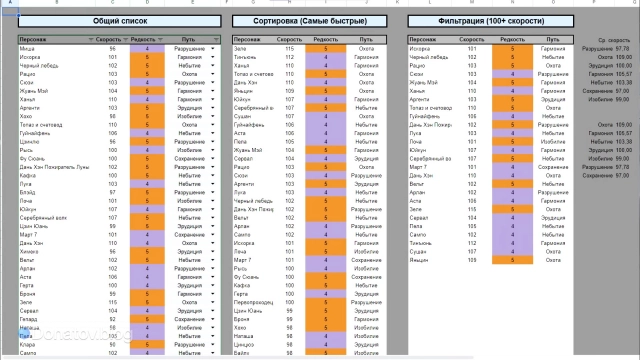Expand the Путь dropdown for Искорка row
The width and height of the screenshot is (640, 360).
click(213, 57)
